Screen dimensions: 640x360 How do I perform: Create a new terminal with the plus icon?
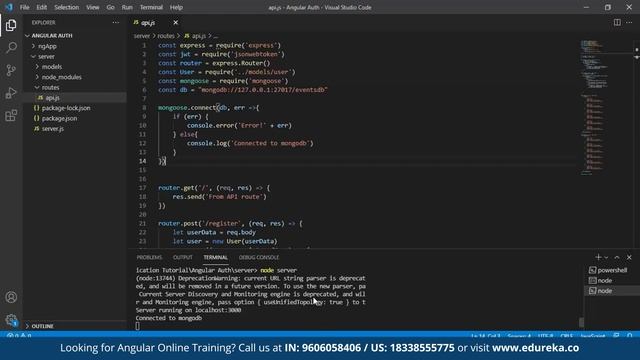pyautogui.click(x=598, y=257)
